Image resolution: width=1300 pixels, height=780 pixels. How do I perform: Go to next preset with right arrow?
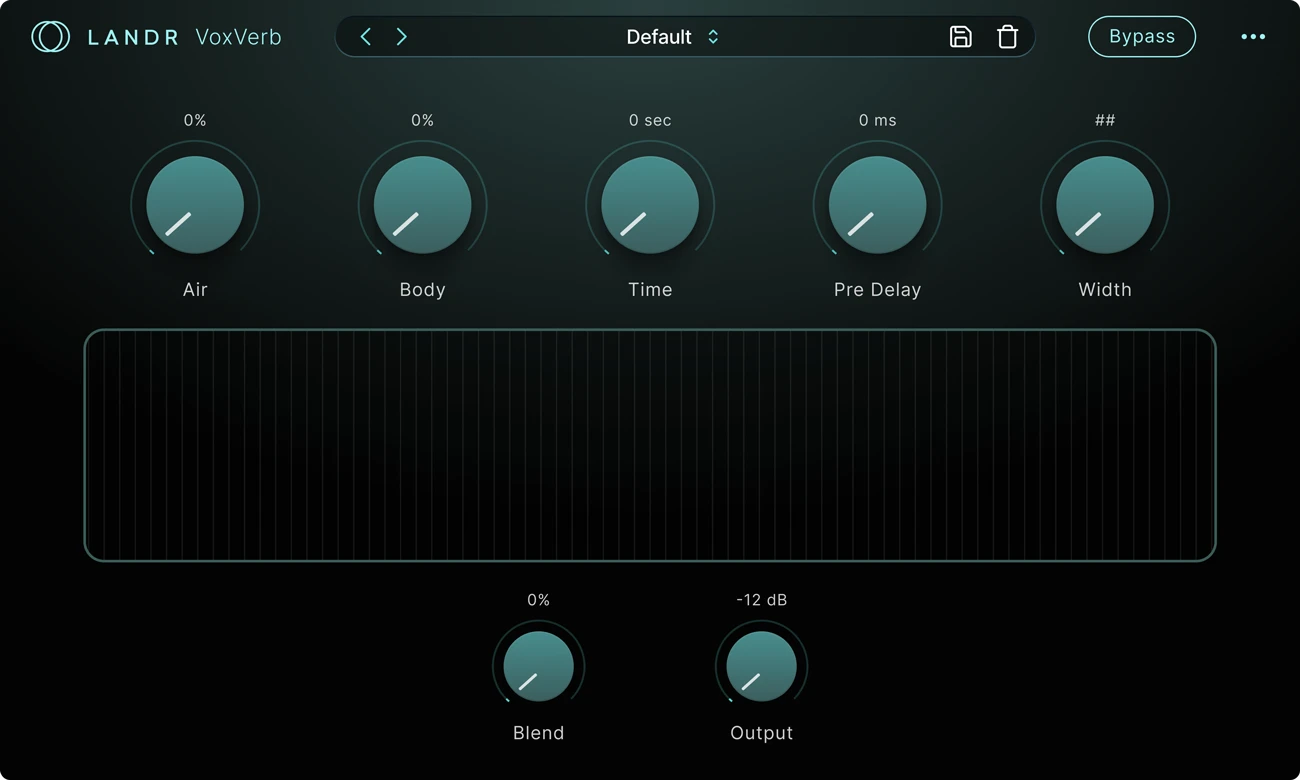click(402, 37)
